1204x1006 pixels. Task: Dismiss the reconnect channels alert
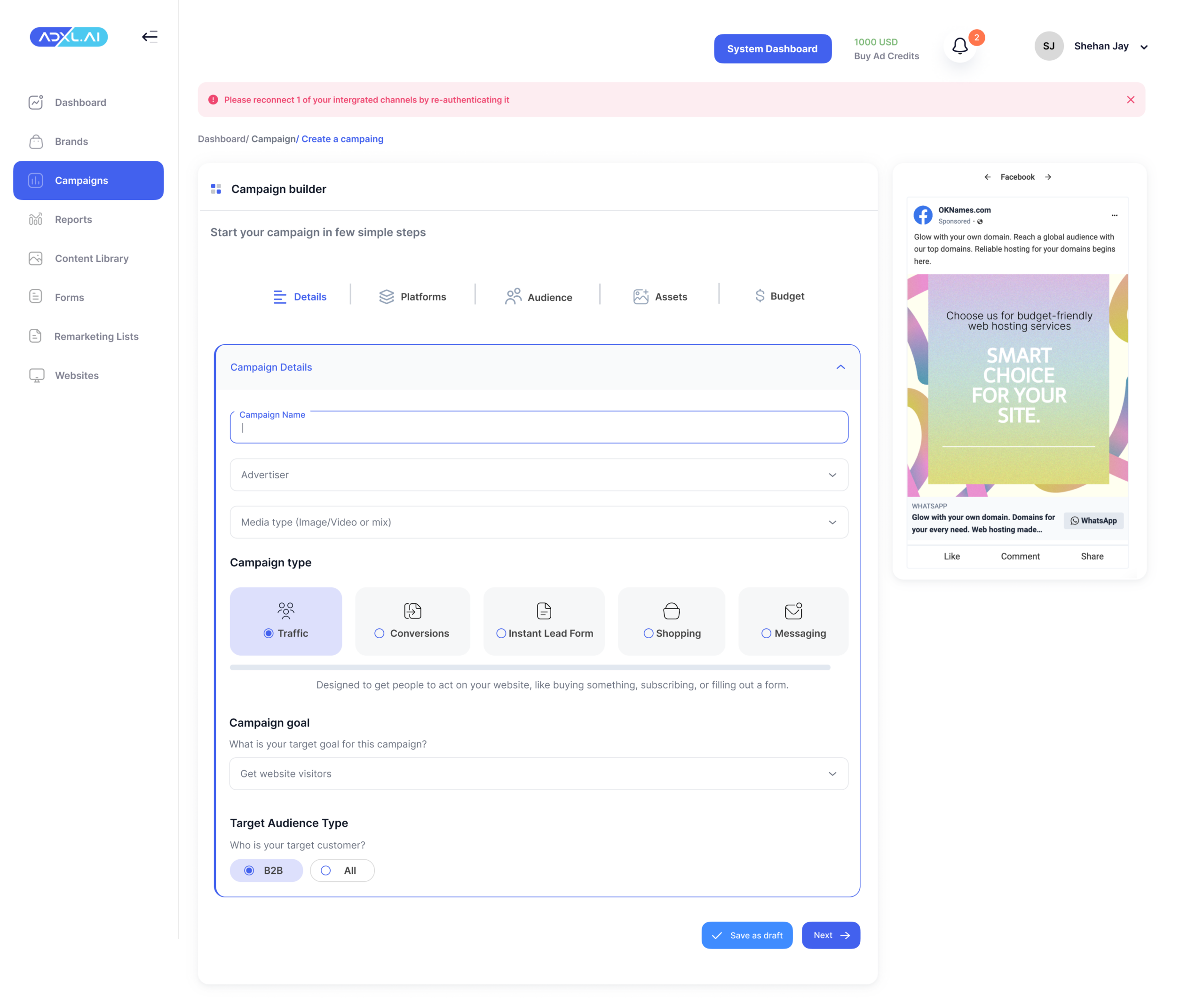click(x=1130, y=100)
